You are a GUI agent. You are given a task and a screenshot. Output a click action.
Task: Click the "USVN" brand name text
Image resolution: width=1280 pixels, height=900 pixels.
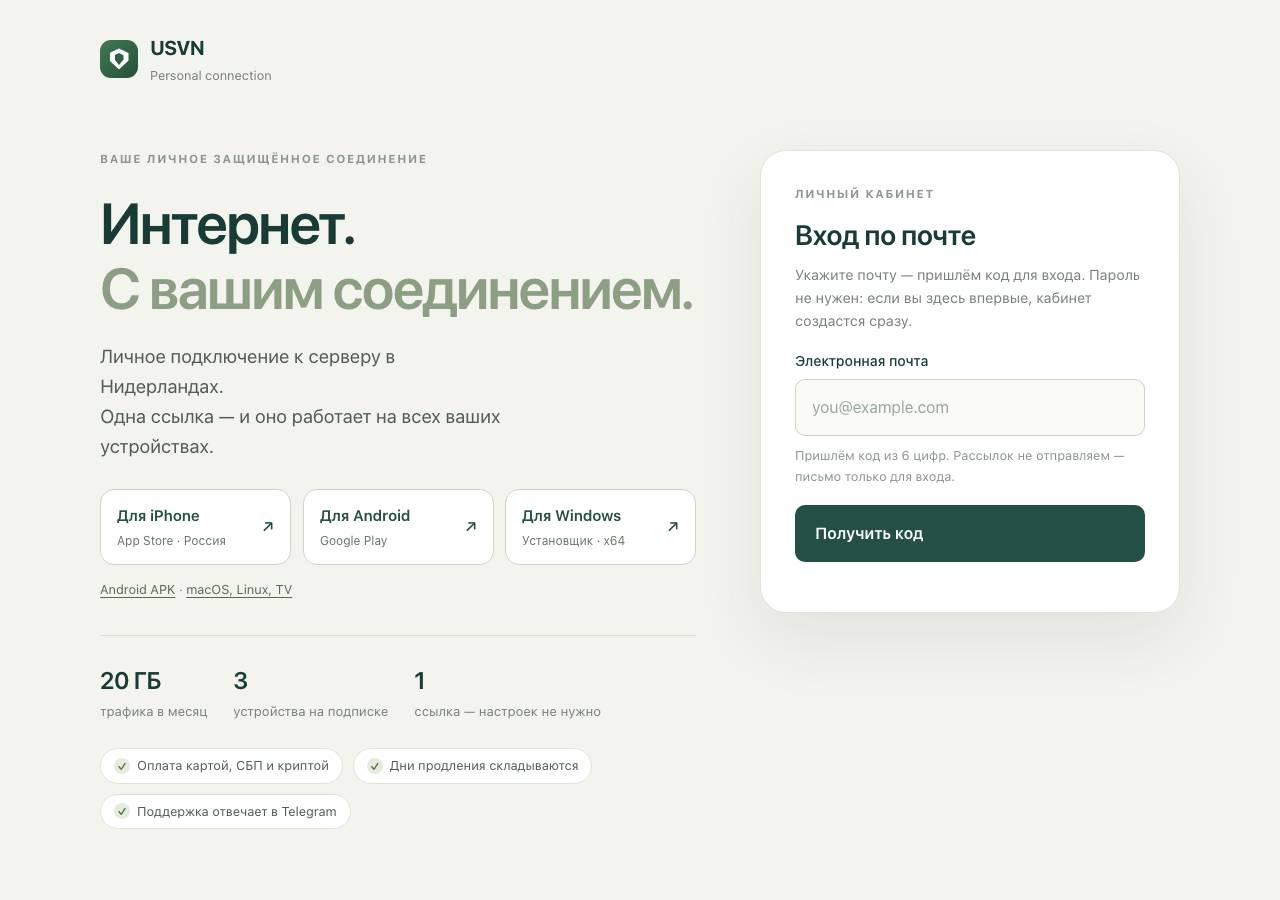click(177, 48)
